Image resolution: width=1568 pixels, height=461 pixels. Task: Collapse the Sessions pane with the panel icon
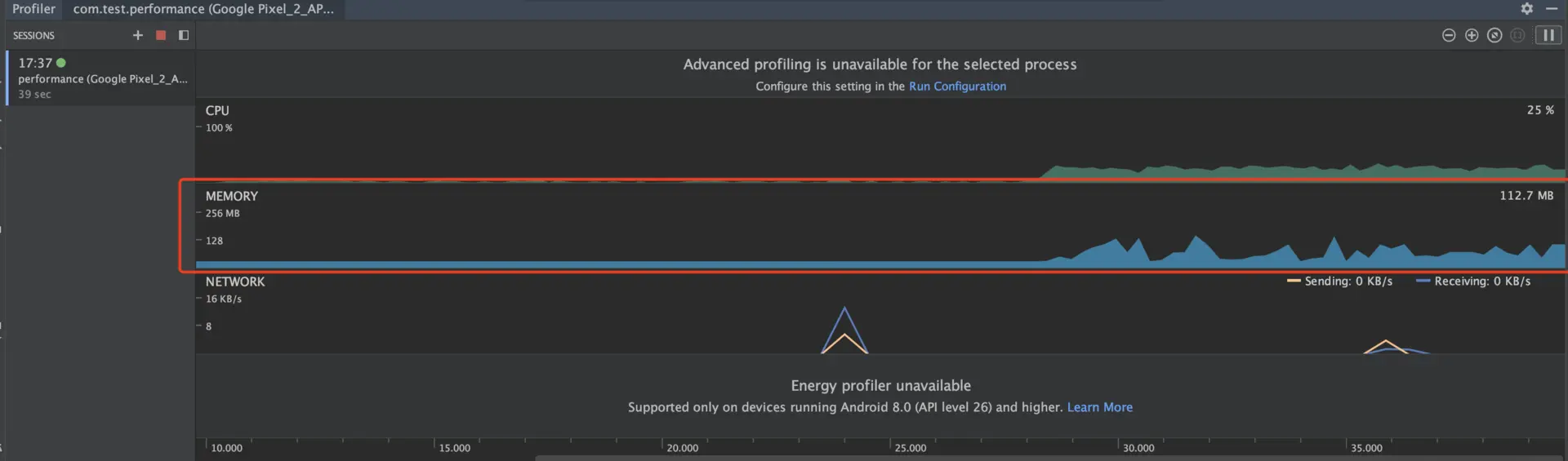tap(184, 35)
